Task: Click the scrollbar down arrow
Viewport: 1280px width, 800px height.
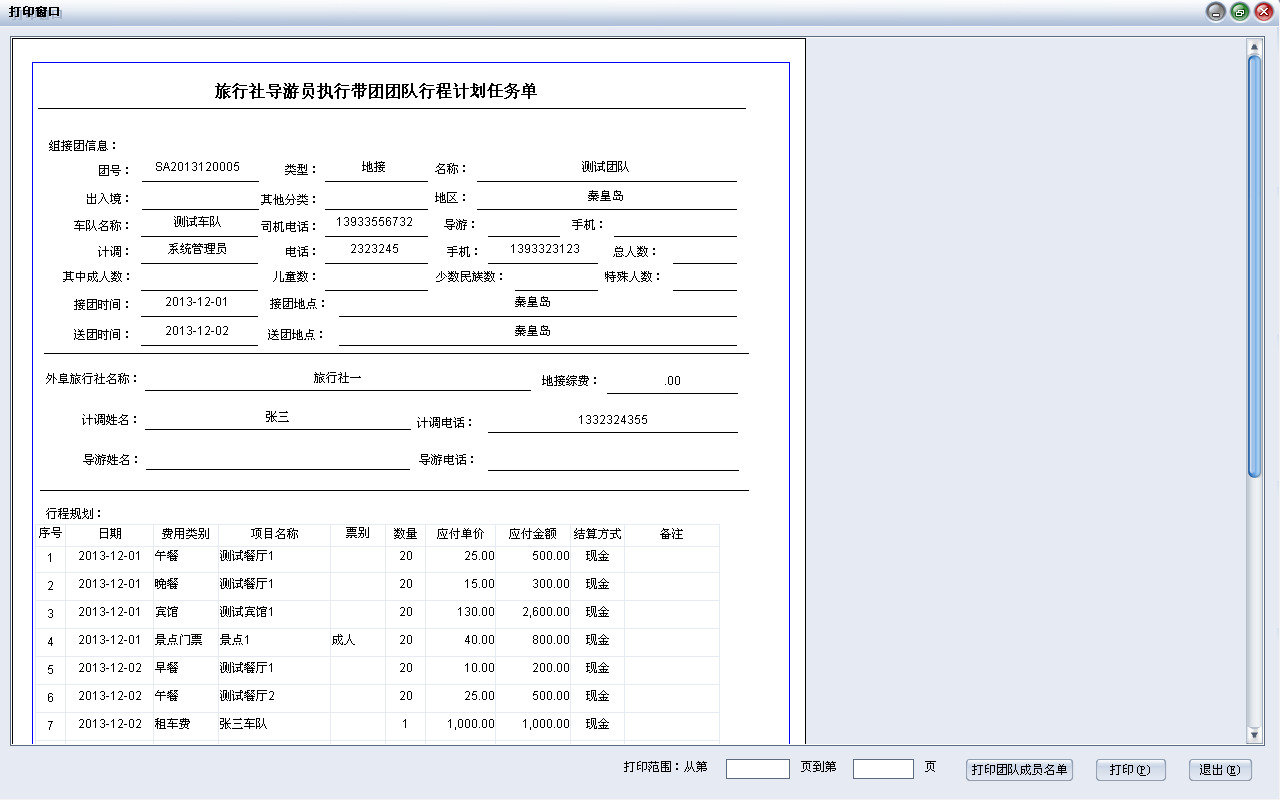Action: click(x=1255, y=735)
